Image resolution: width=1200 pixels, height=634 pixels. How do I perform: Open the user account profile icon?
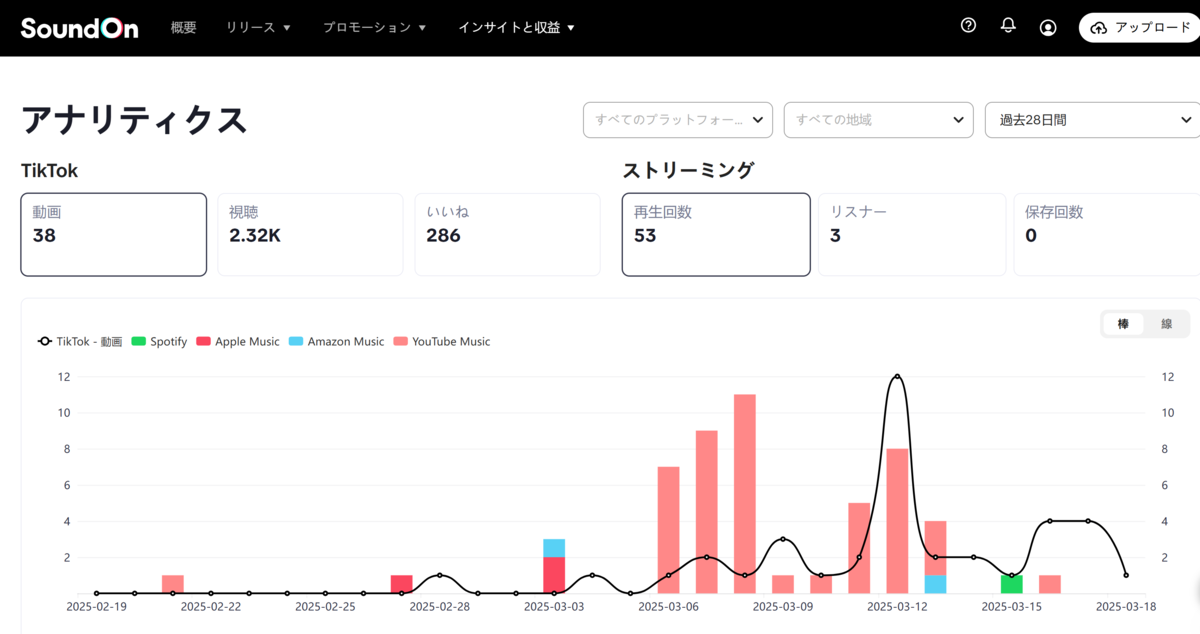[1048, 28]
